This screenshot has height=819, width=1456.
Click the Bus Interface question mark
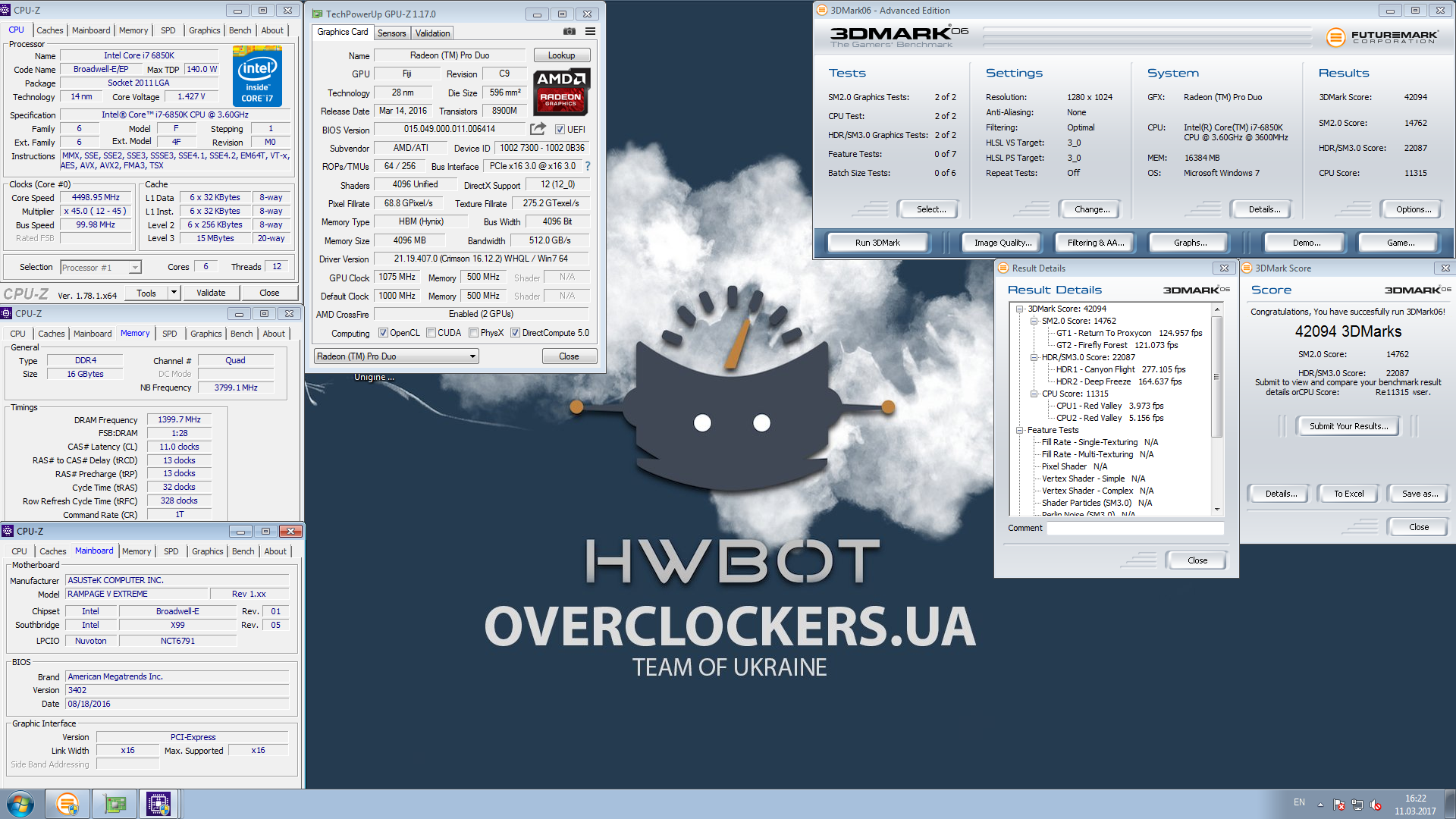[x=587, y=166]
